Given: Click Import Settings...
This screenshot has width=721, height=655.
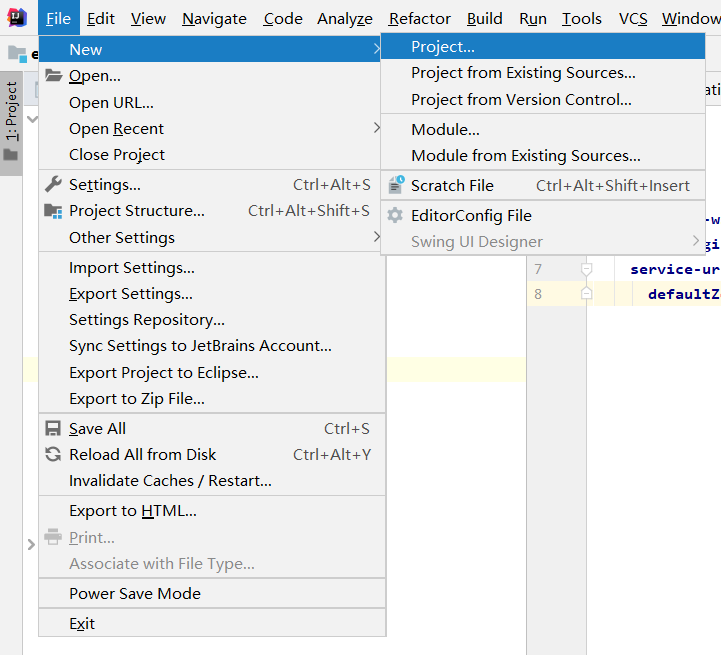Looking at the screenshot, I should 212,267.
